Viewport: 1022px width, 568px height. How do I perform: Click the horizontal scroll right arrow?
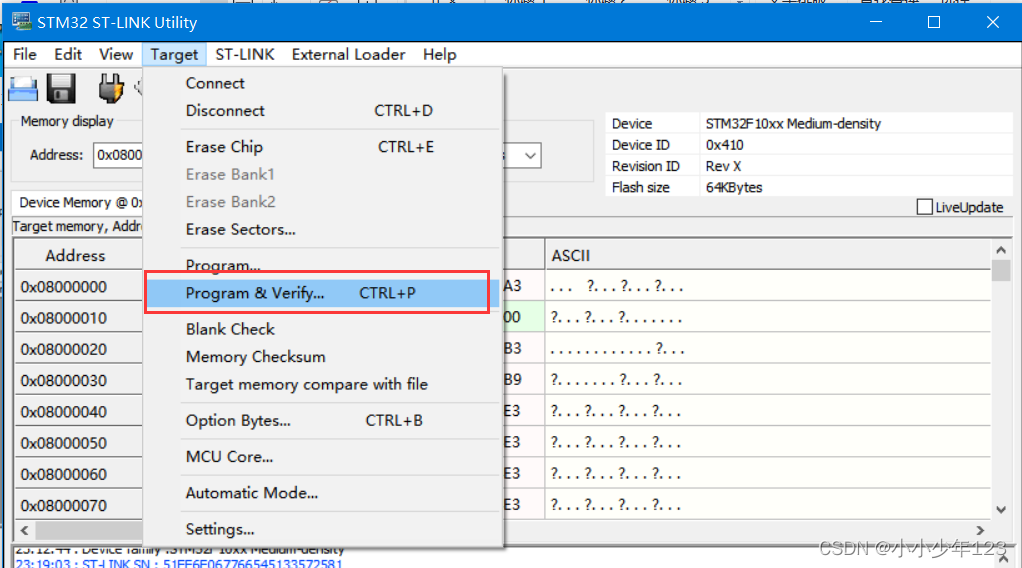click(x=980, y=530)
